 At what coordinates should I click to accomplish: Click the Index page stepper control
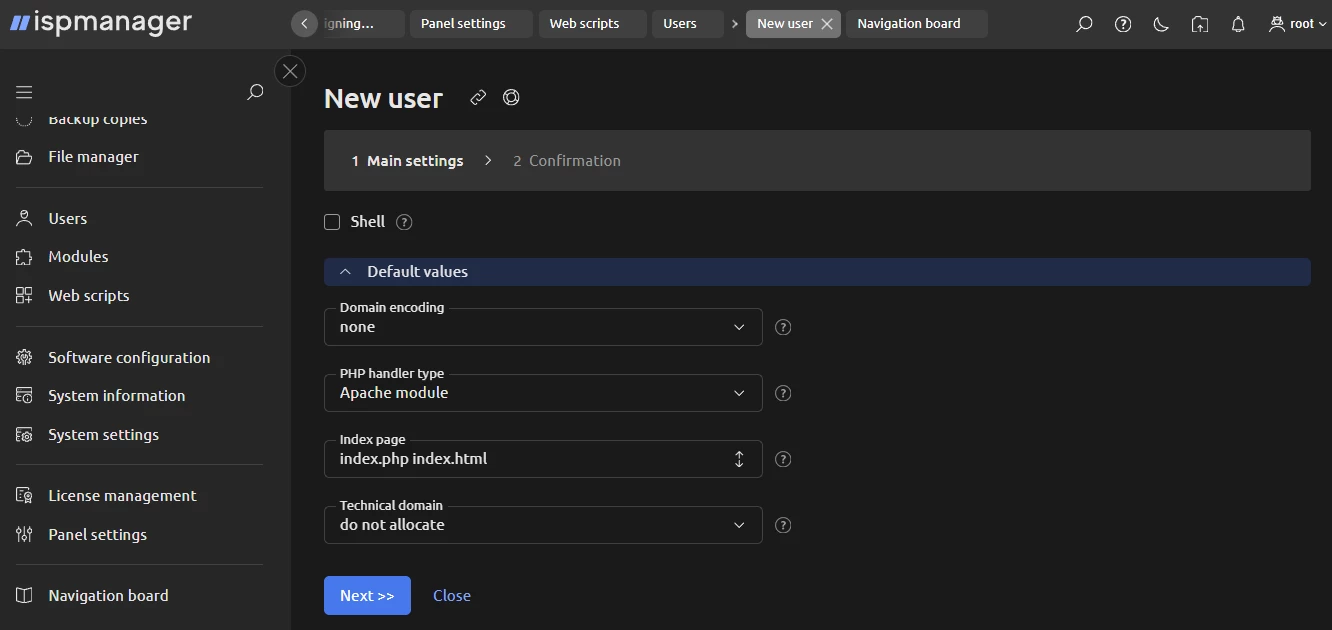coord(739,458)
